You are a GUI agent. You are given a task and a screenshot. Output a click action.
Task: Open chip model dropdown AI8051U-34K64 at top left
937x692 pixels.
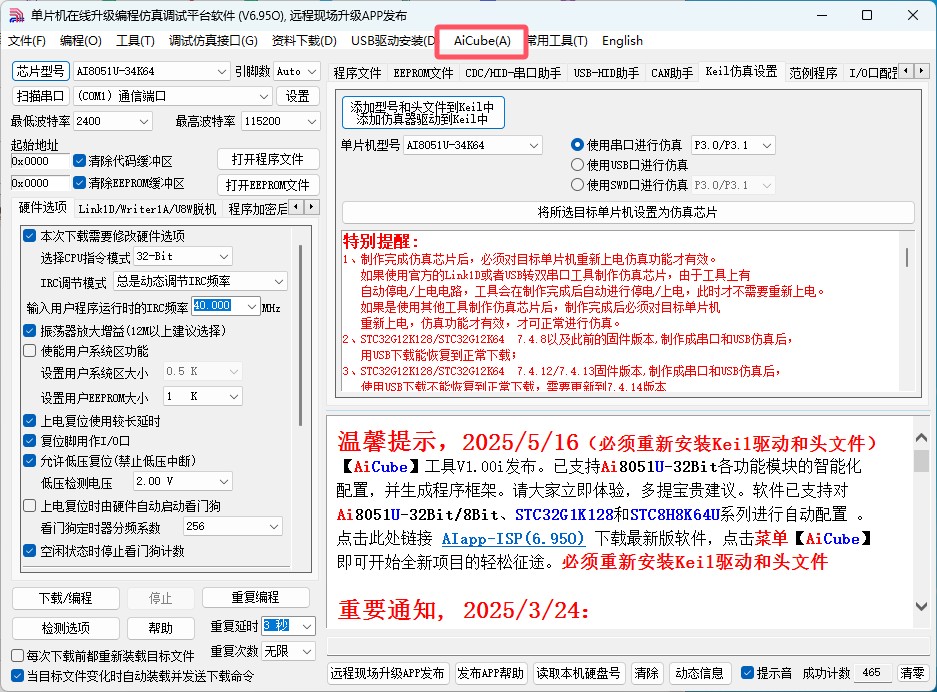point(151,71)
